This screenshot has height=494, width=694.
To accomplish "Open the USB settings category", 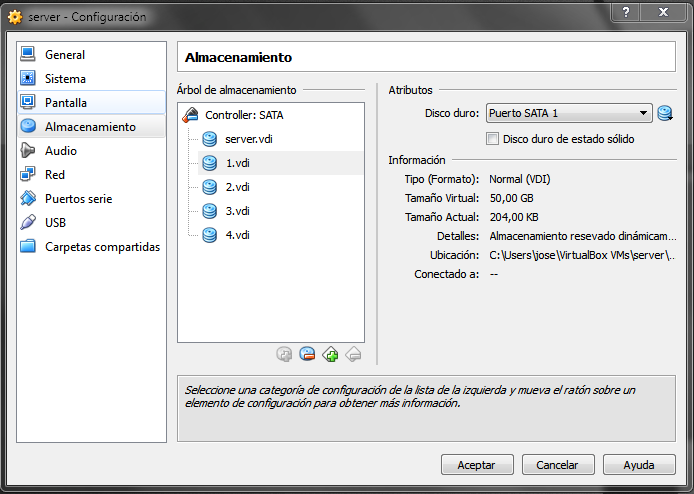I will (x=91, y=222).
